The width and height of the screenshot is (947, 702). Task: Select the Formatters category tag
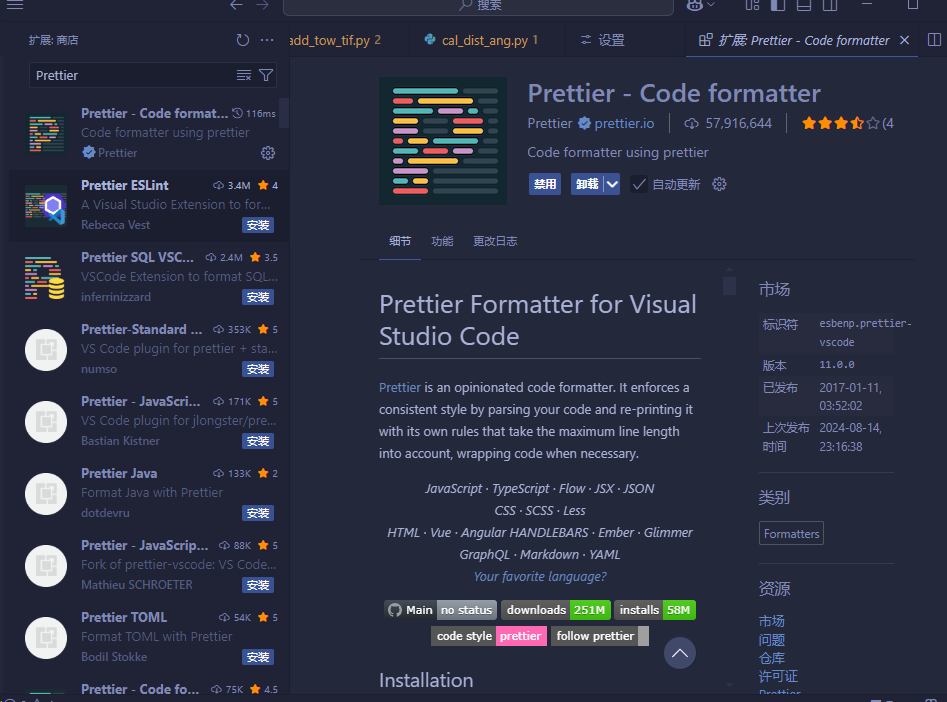click(x=791, y=533)
